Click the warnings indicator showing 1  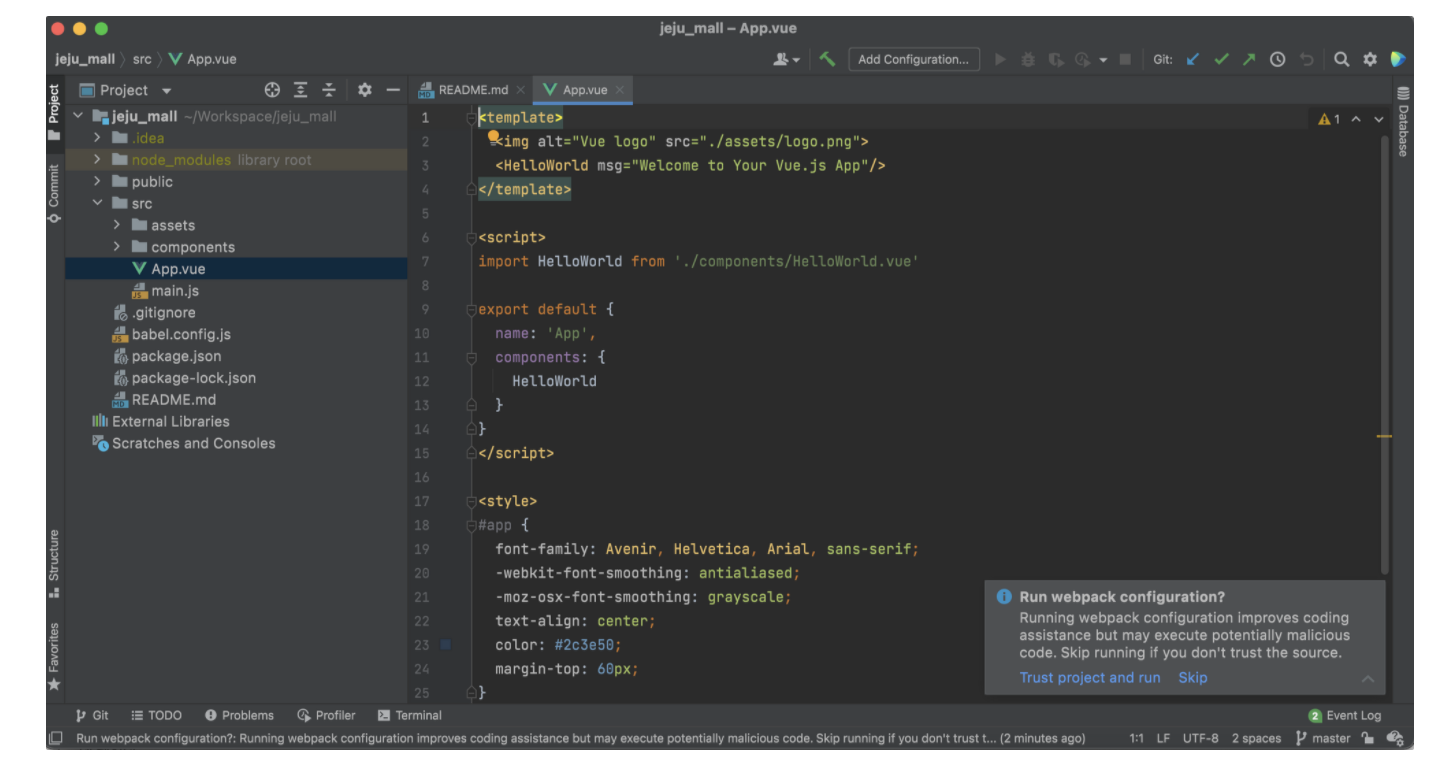[1329, 119]
